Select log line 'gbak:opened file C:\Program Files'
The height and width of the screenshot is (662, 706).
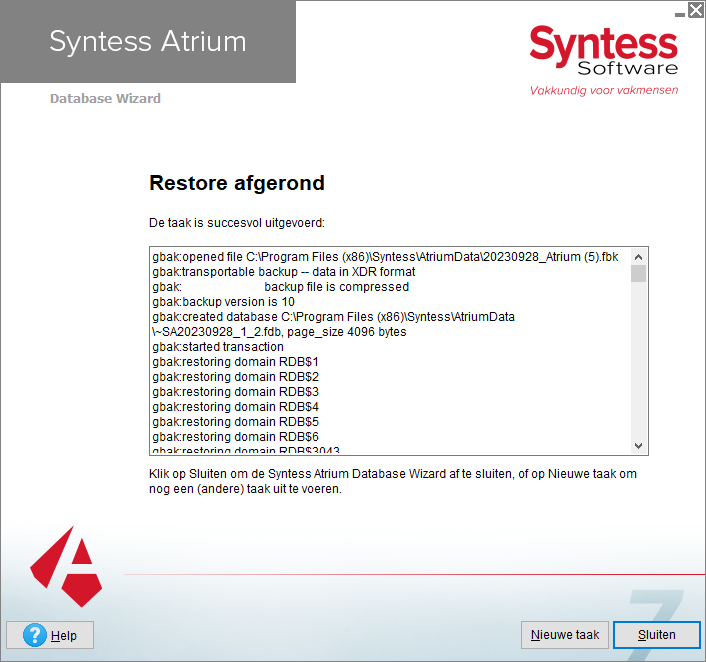click(385, 257)
